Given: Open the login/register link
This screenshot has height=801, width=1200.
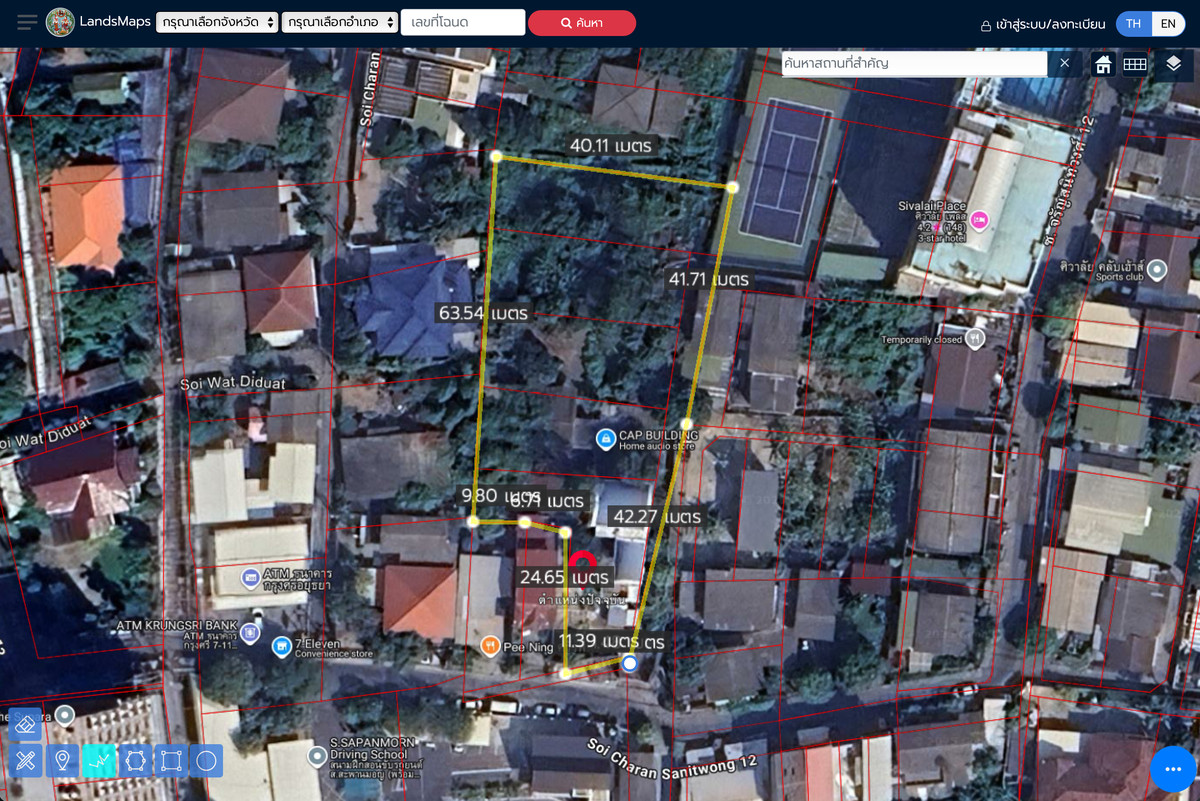Looking at the screenshot, I should point(1042,24).
